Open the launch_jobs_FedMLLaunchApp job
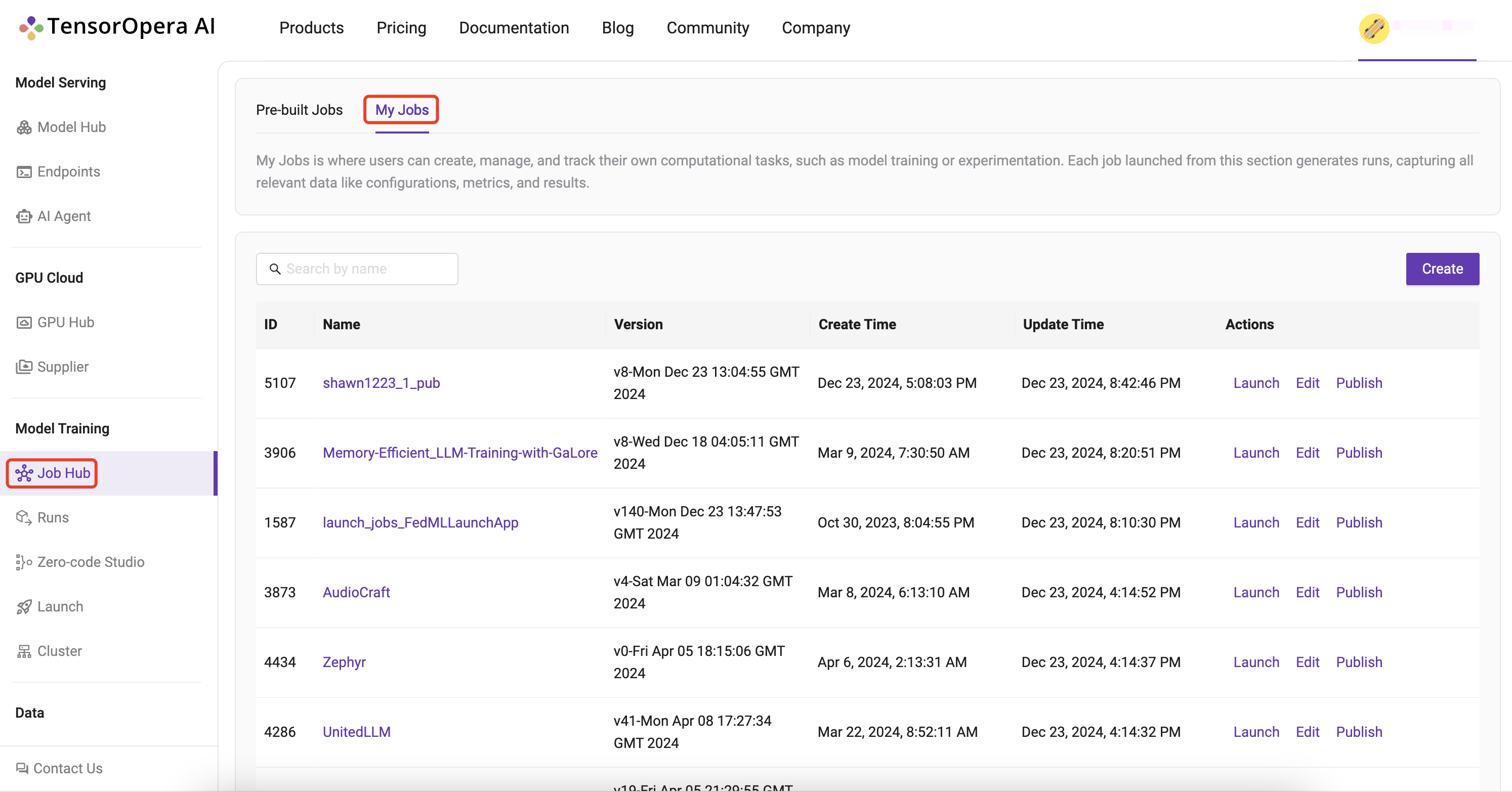Screen dimensions: 1512x792 421,523
